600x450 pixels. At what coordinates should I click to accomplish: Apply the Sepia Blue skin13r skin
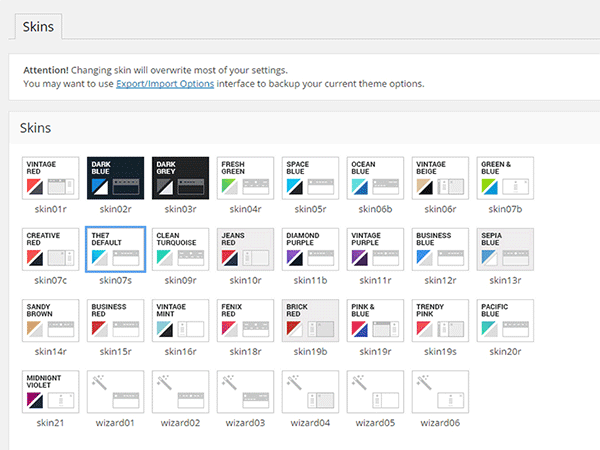(505, 249)
